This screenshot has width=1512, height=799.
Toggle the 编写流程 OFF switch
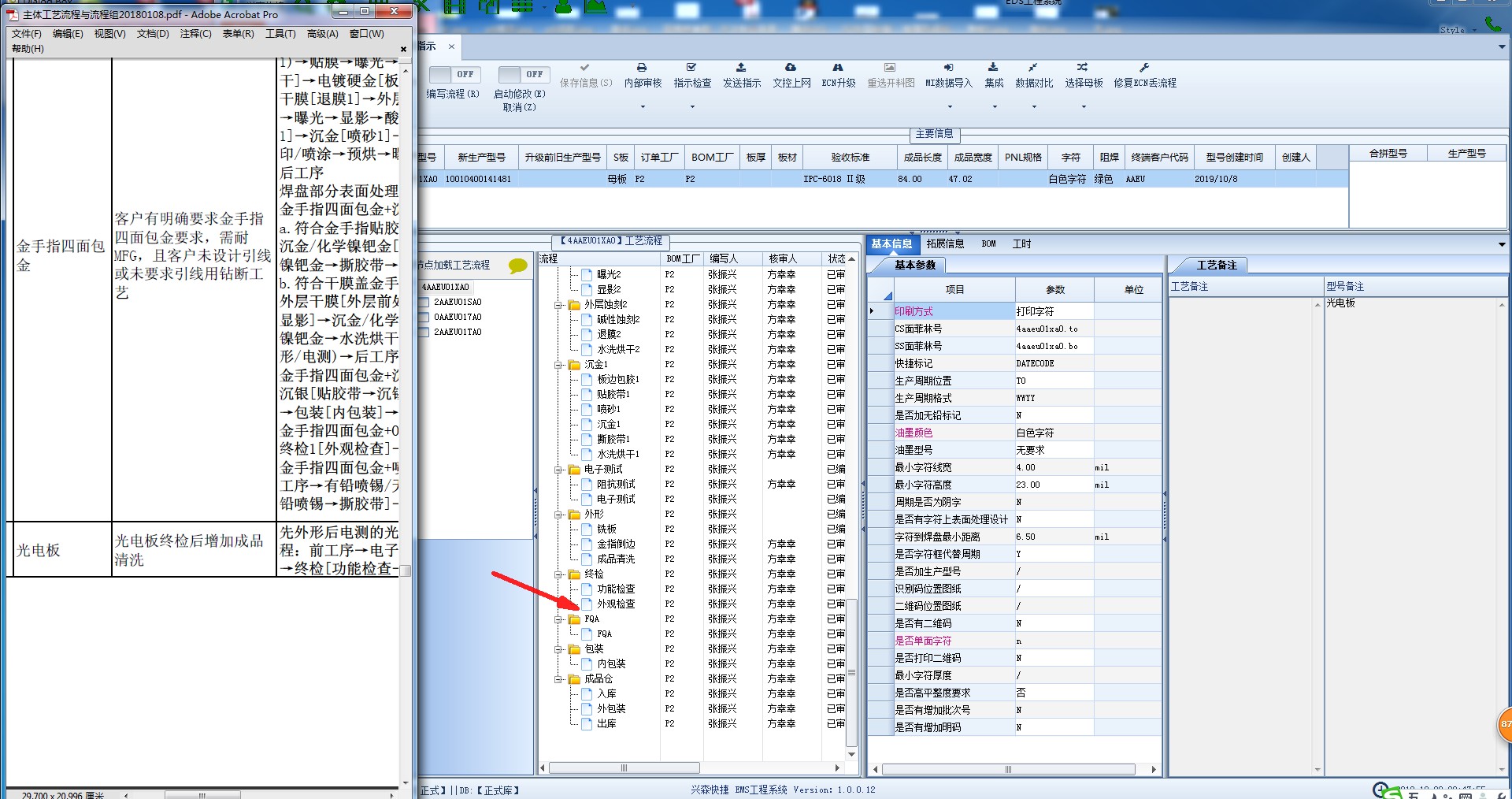[454, 74]
